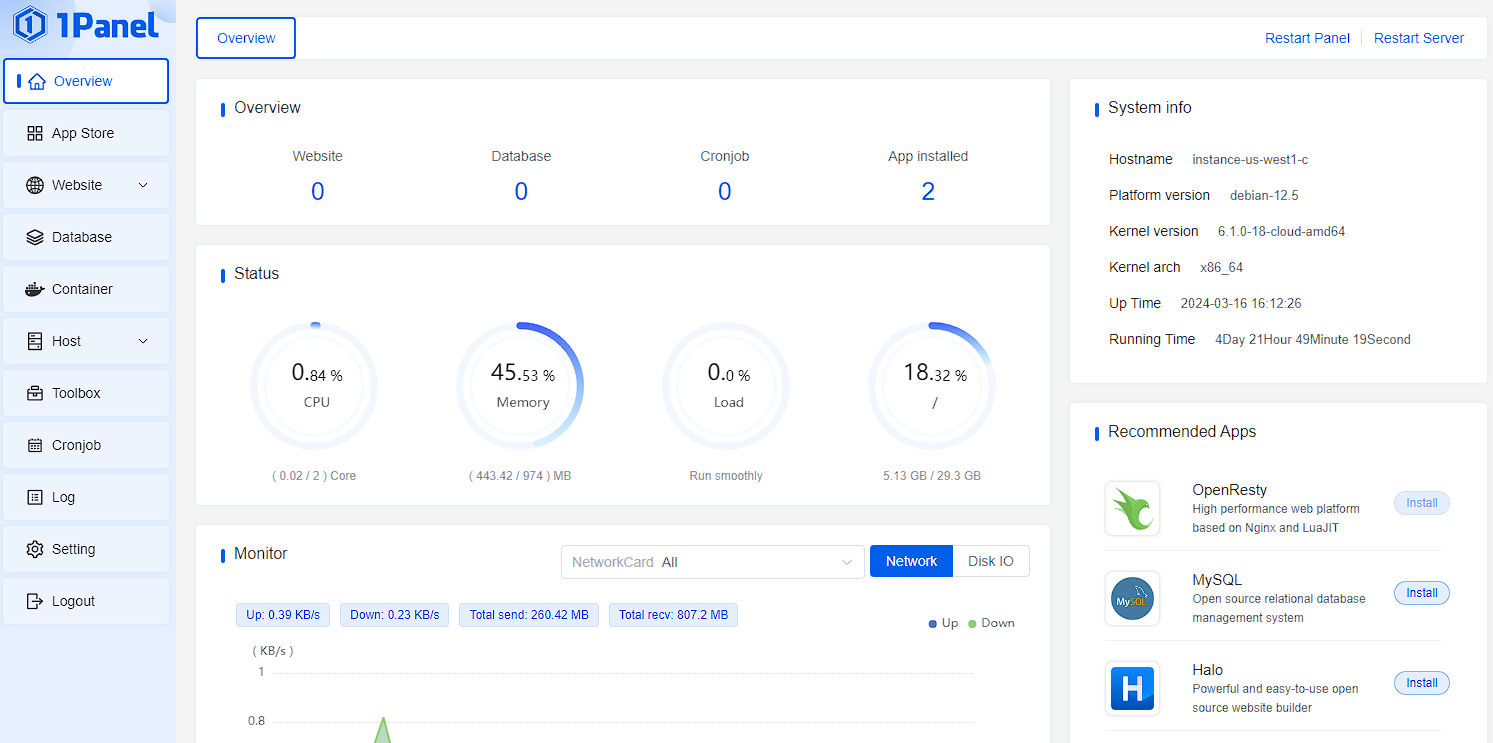The height and width of the screenshot is (743, 1493).
Task: Click the App Store grid icon
Action: click(35, 133)
